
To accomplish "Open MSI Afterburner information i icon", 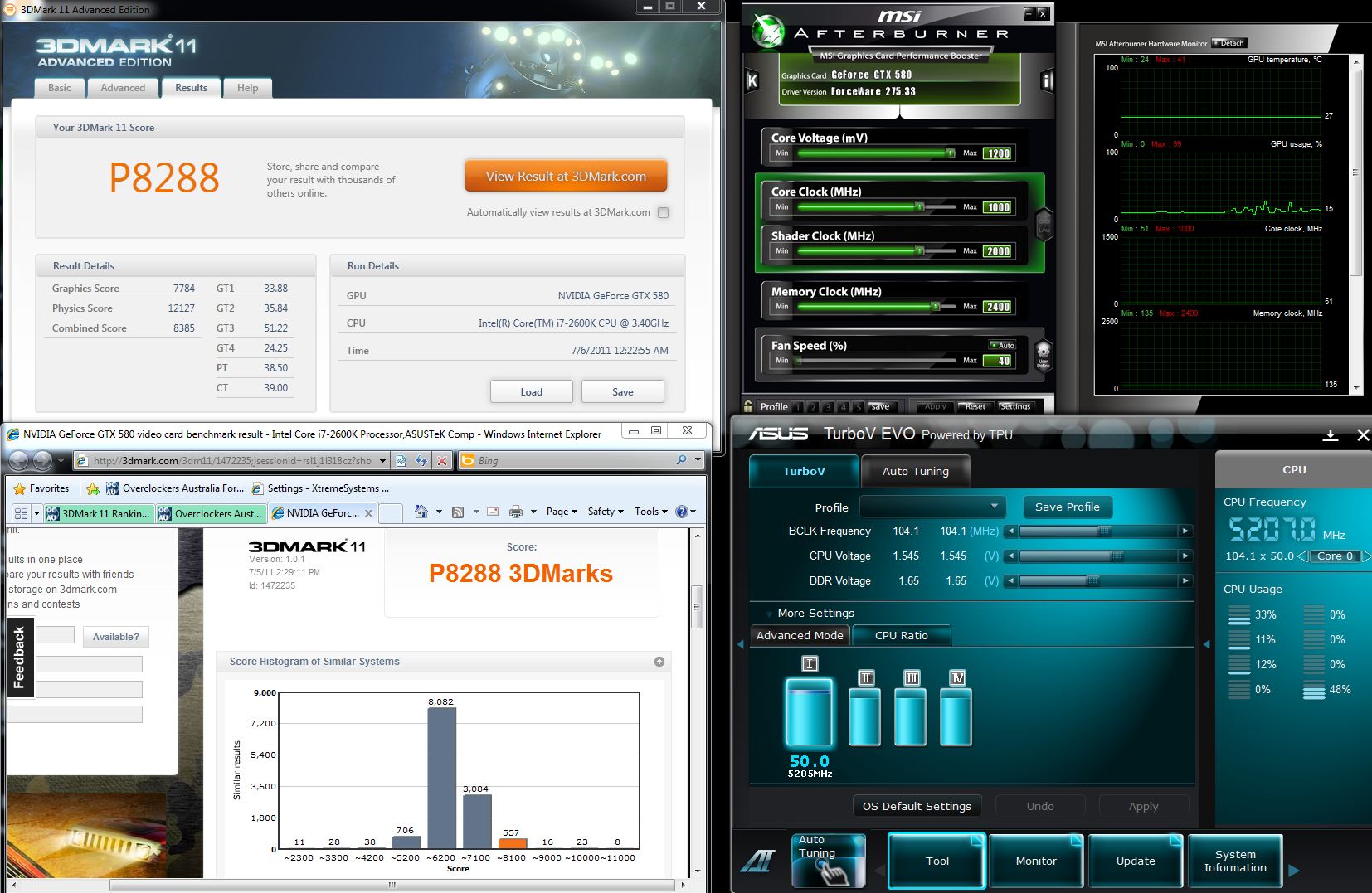I will coord(1047,80).
